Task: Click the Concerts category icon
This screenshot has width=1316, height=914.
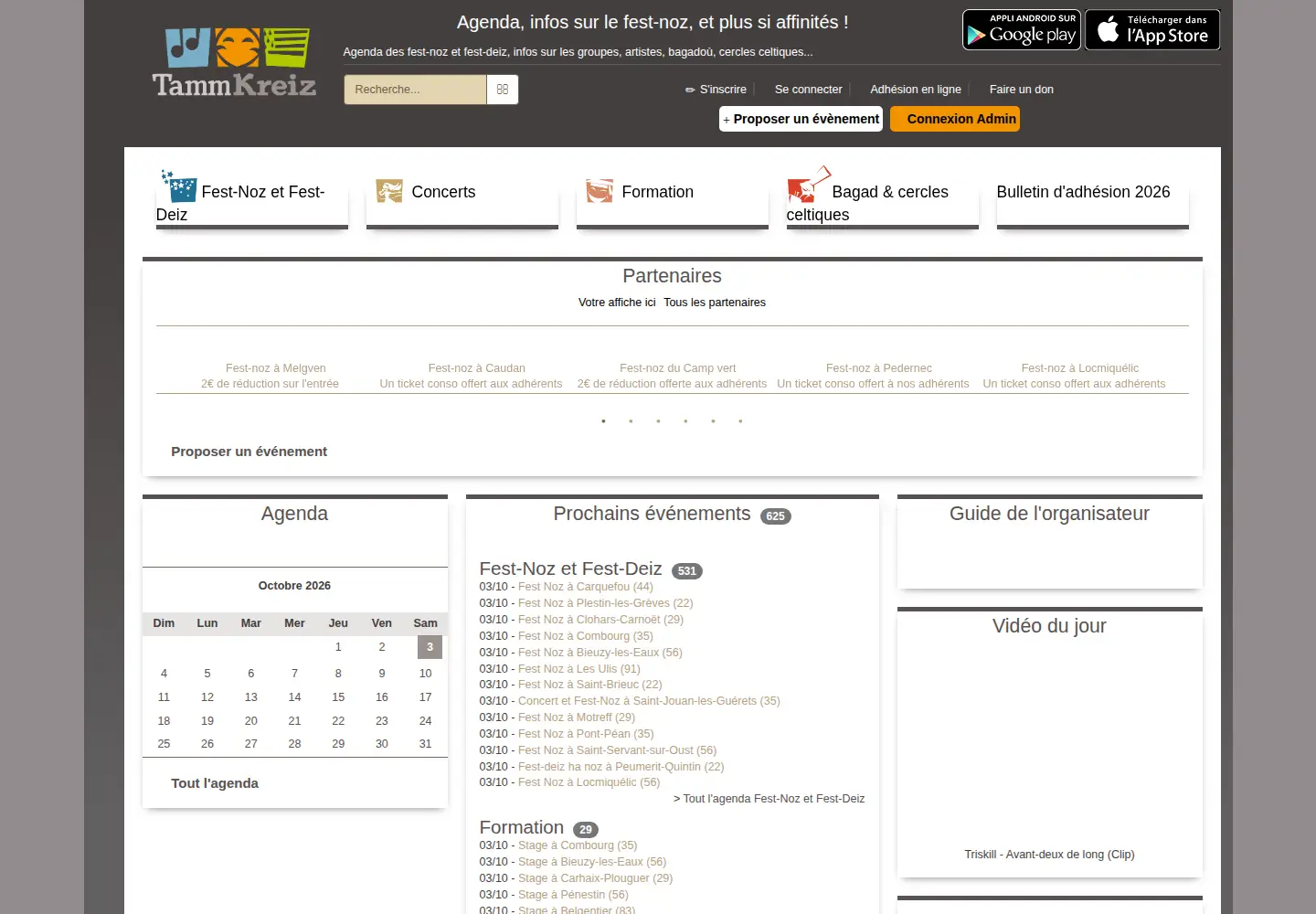Action: tap(389, 191)
